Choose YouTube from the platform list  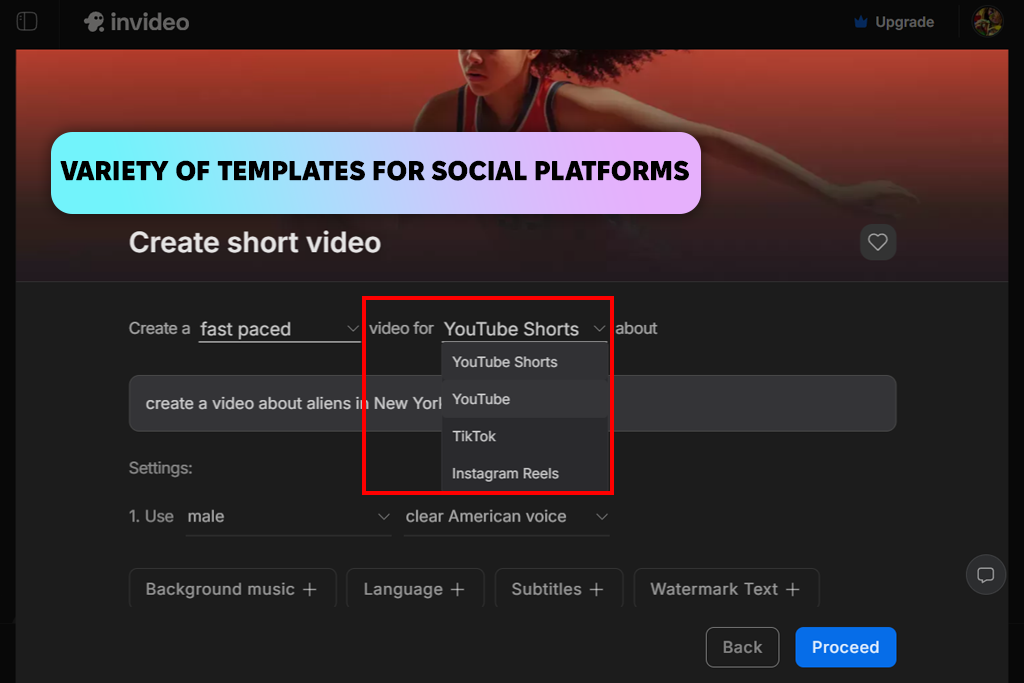pyautogui.click(x=525, y=399)
